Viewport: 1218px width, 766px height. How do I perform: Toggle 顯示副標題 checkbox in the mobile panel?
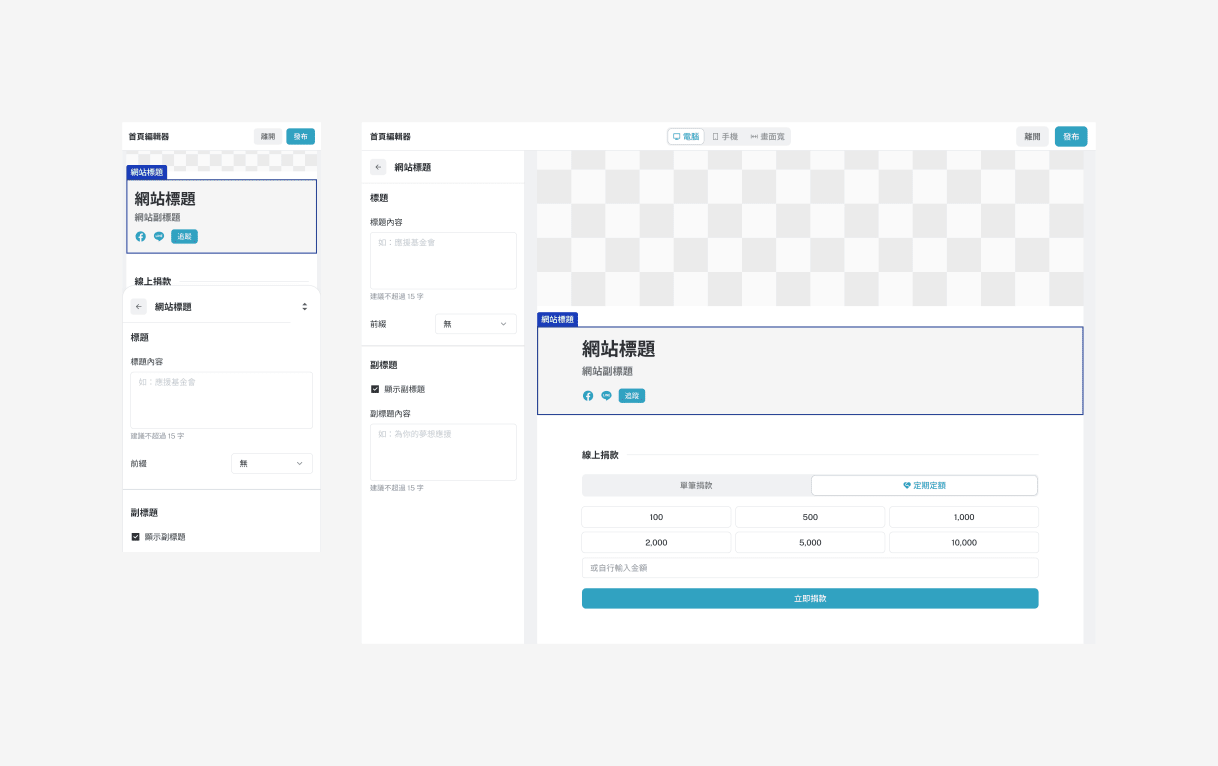[x=136, y=537]
